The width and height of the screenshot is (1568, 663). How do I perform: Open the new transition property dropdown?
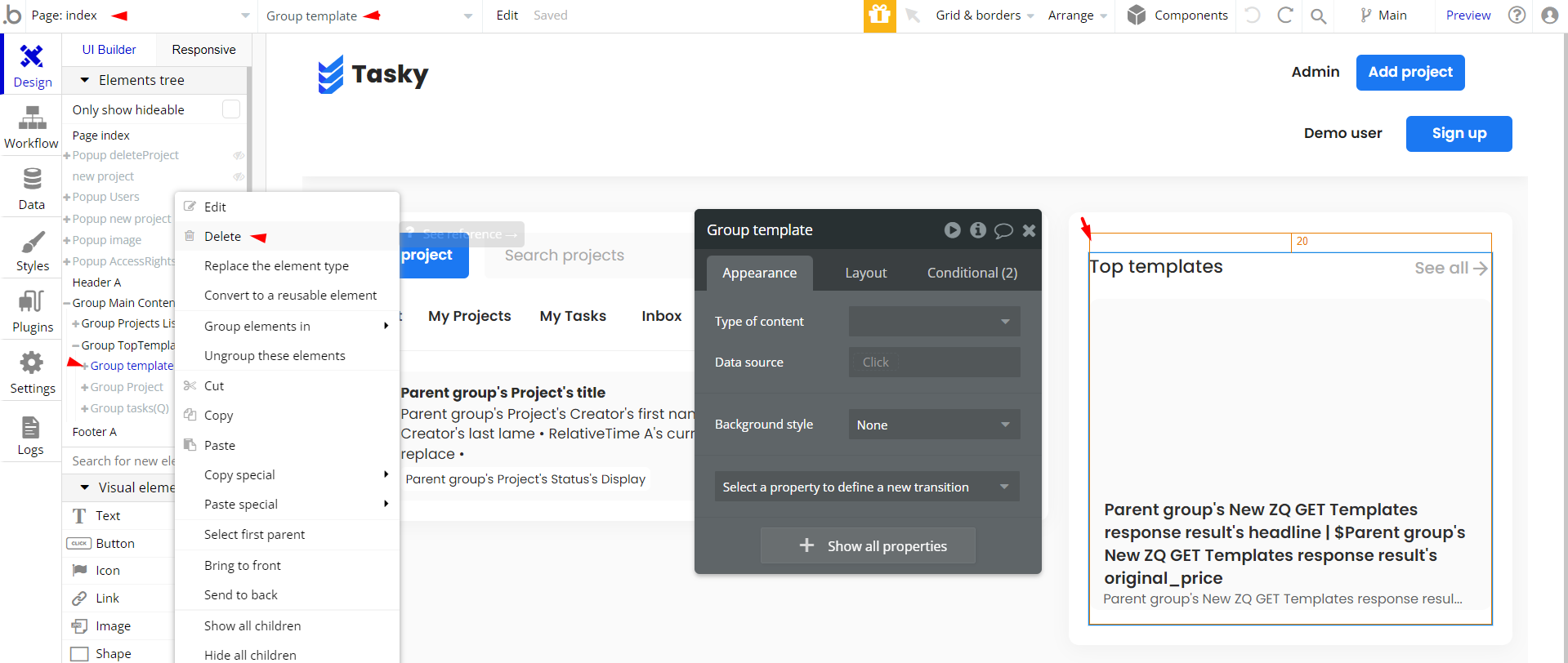(x=867, y=487)
